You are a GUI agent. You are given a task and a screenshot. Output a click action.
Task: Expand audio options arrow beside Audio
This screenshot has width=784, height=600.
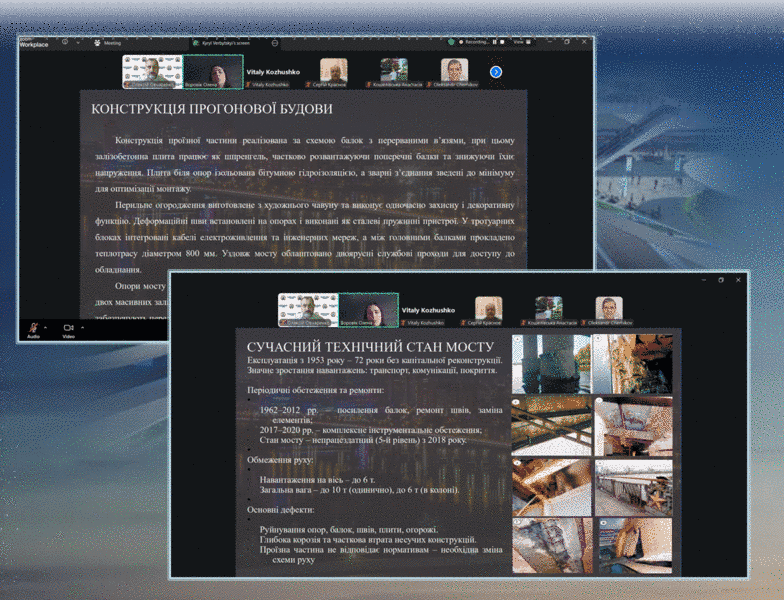pos(46,326)
